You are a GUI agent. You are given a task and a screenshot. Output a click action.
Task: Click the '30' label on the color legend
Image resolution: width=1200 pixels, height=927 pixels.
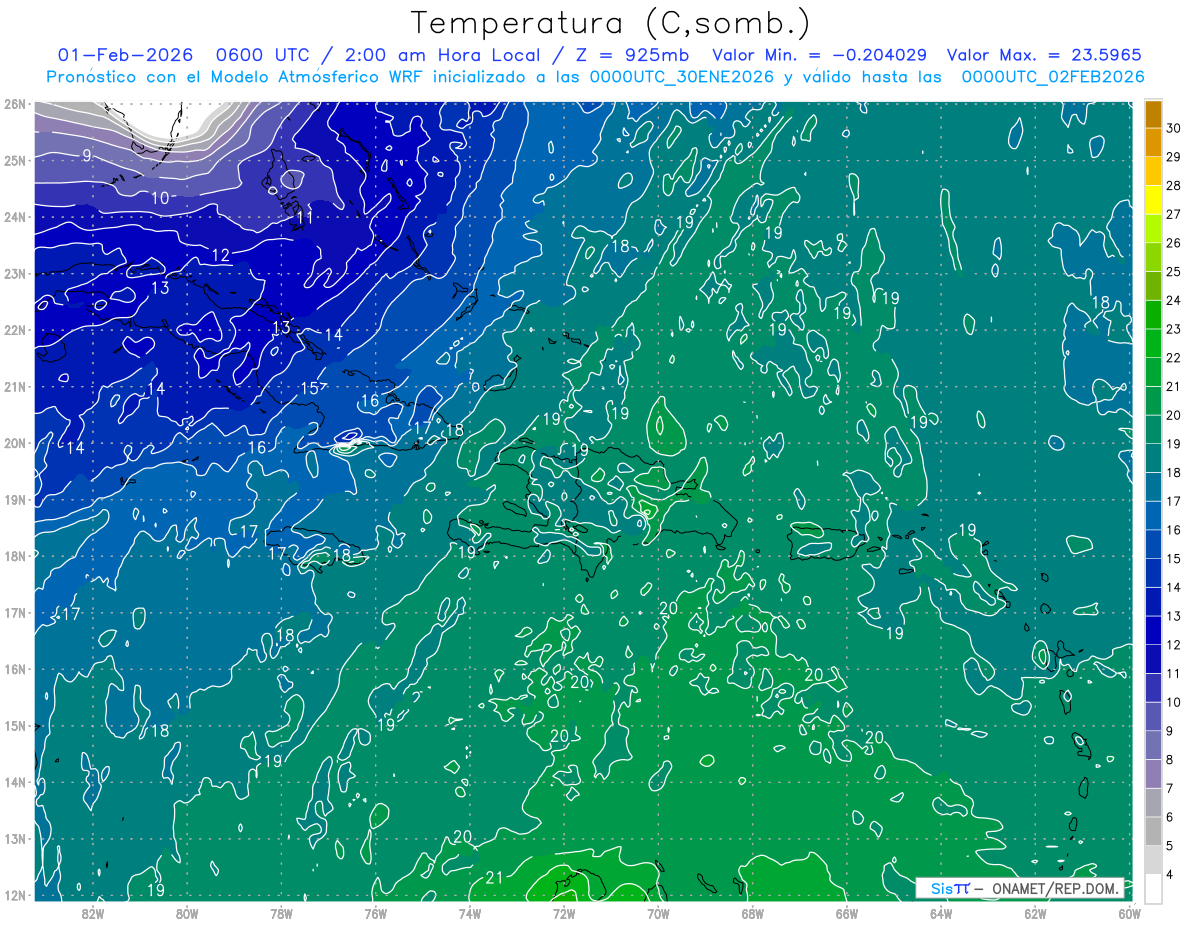[x=1173, y=128]
